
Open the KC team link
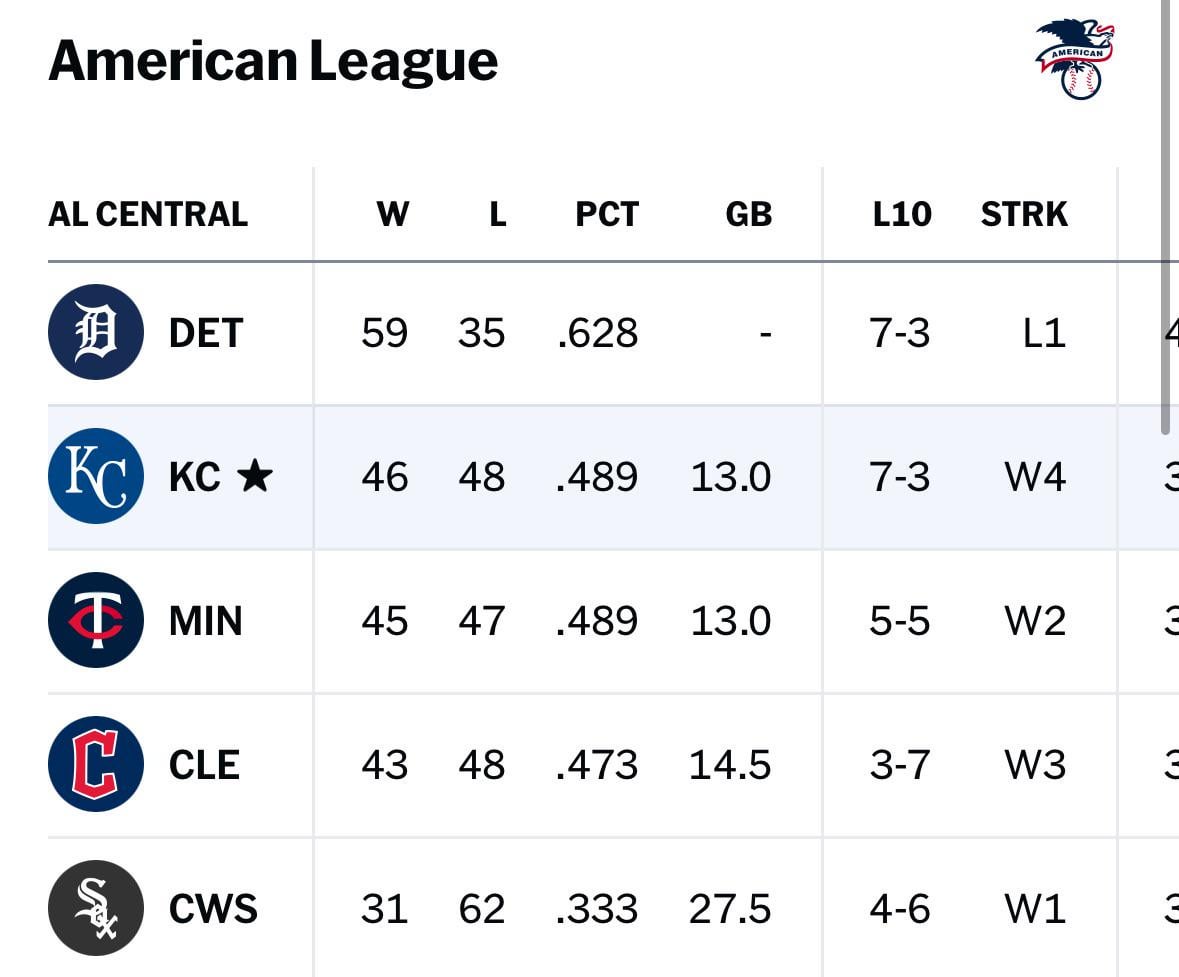click(194, 477)
